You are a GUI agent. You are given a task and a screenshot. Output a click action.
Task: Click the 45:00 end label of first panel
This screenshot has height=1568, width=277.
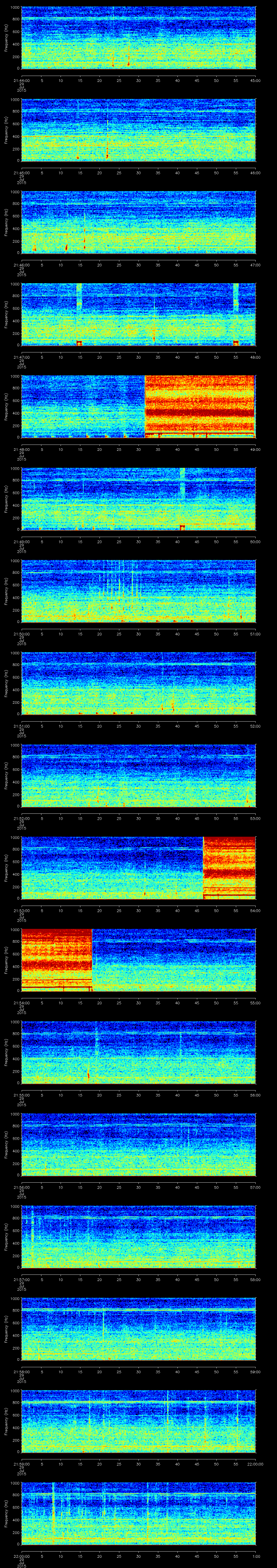click(x=255, y=80)
